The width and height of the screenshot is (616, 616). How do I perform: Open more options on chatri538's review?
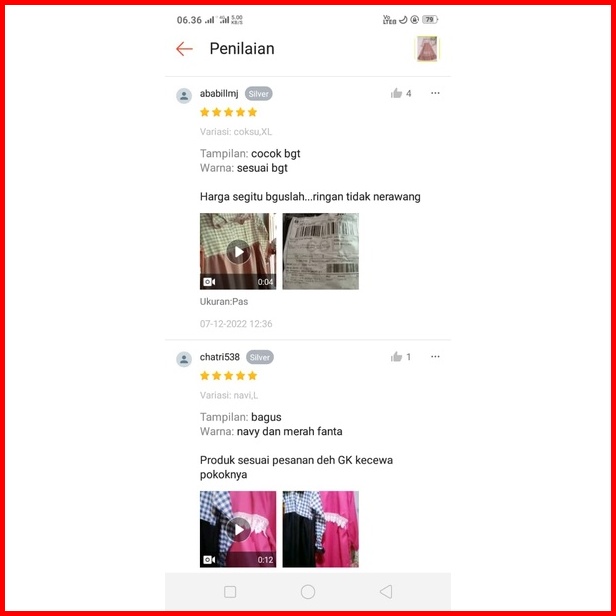coord(435,356)
